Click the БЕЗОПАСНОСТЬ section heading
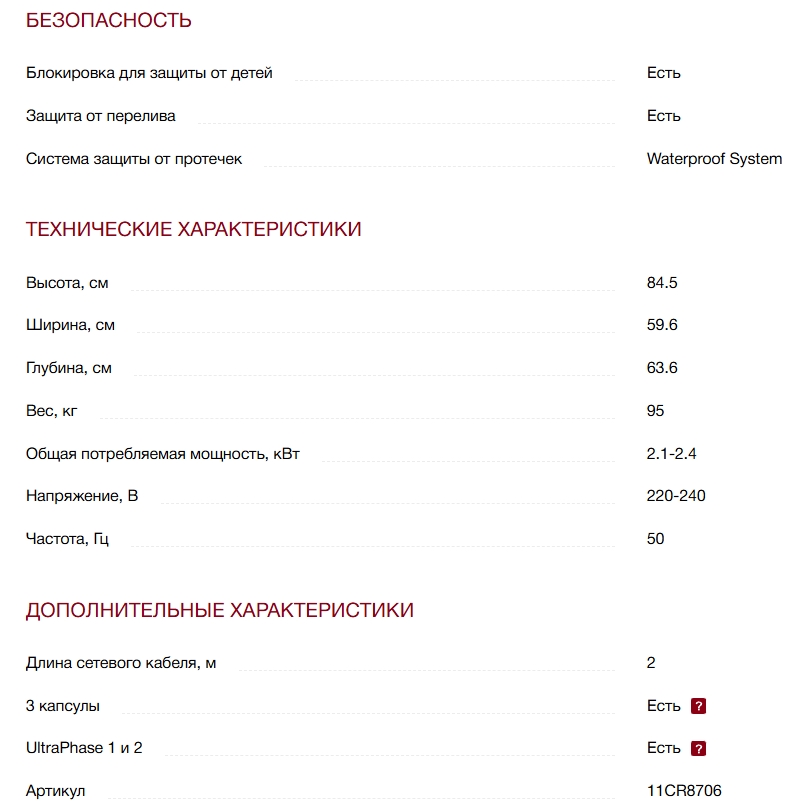 (x=108, y=20)
